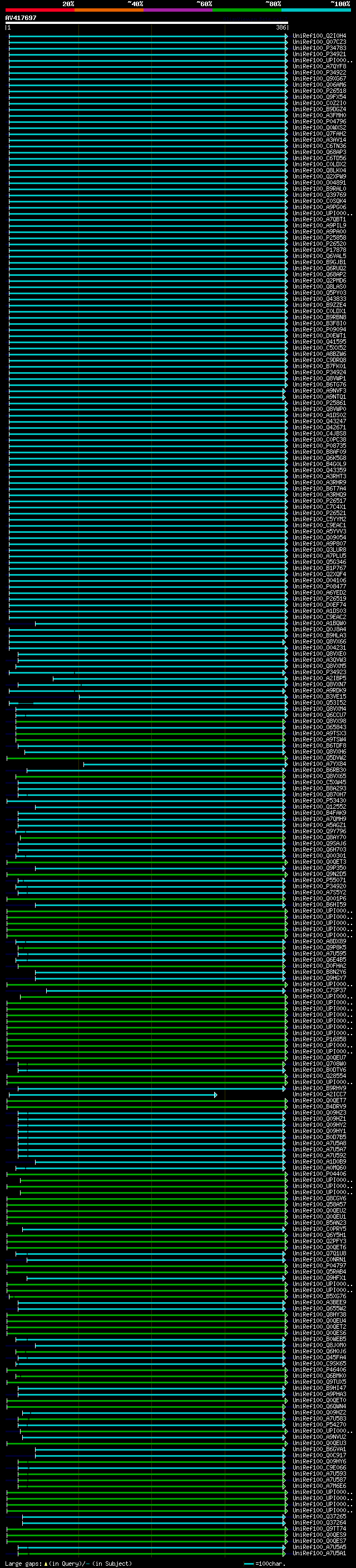Open hit UniRef100_Q8LK04
The image size is (356, 1568).
(319, 170)
